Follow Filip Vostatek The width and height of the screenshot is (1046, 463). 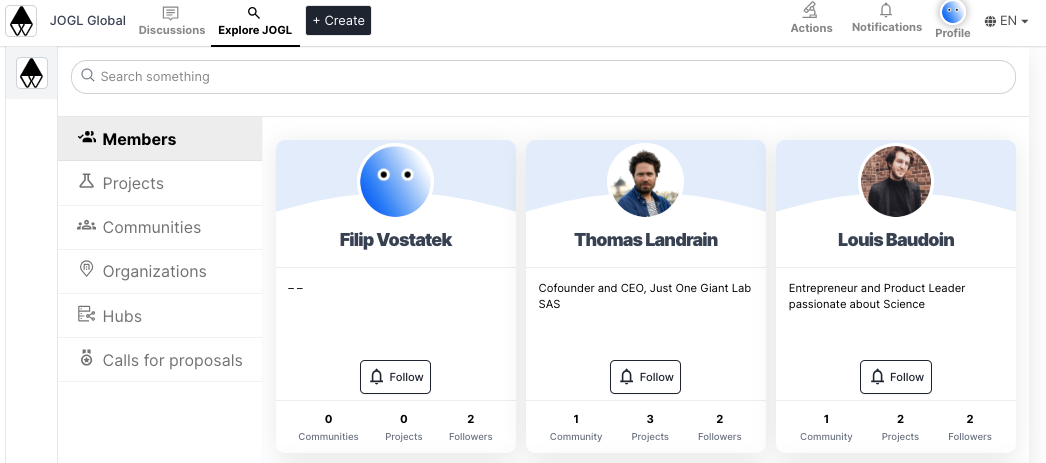click(396, 377)
